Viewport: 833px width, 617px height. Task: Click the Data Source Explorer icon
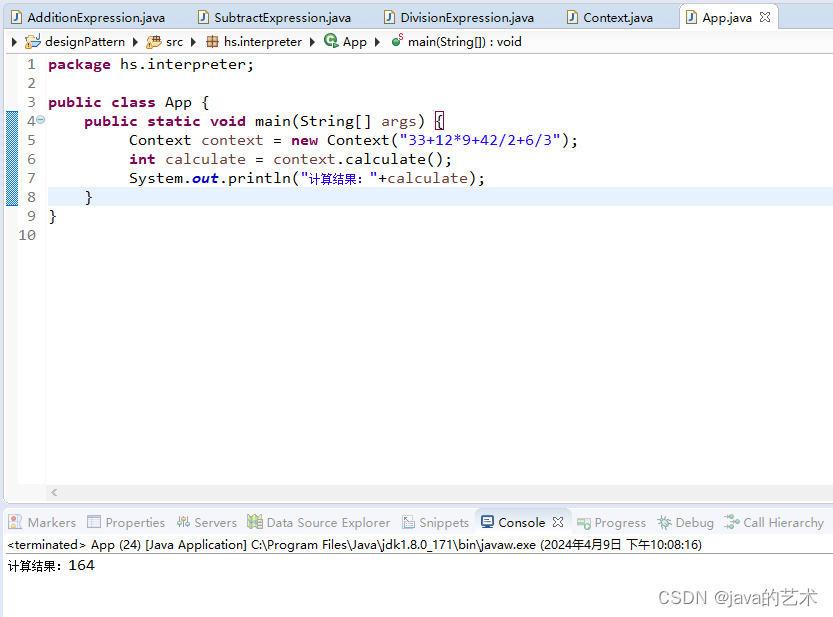(x=255, y=522)
